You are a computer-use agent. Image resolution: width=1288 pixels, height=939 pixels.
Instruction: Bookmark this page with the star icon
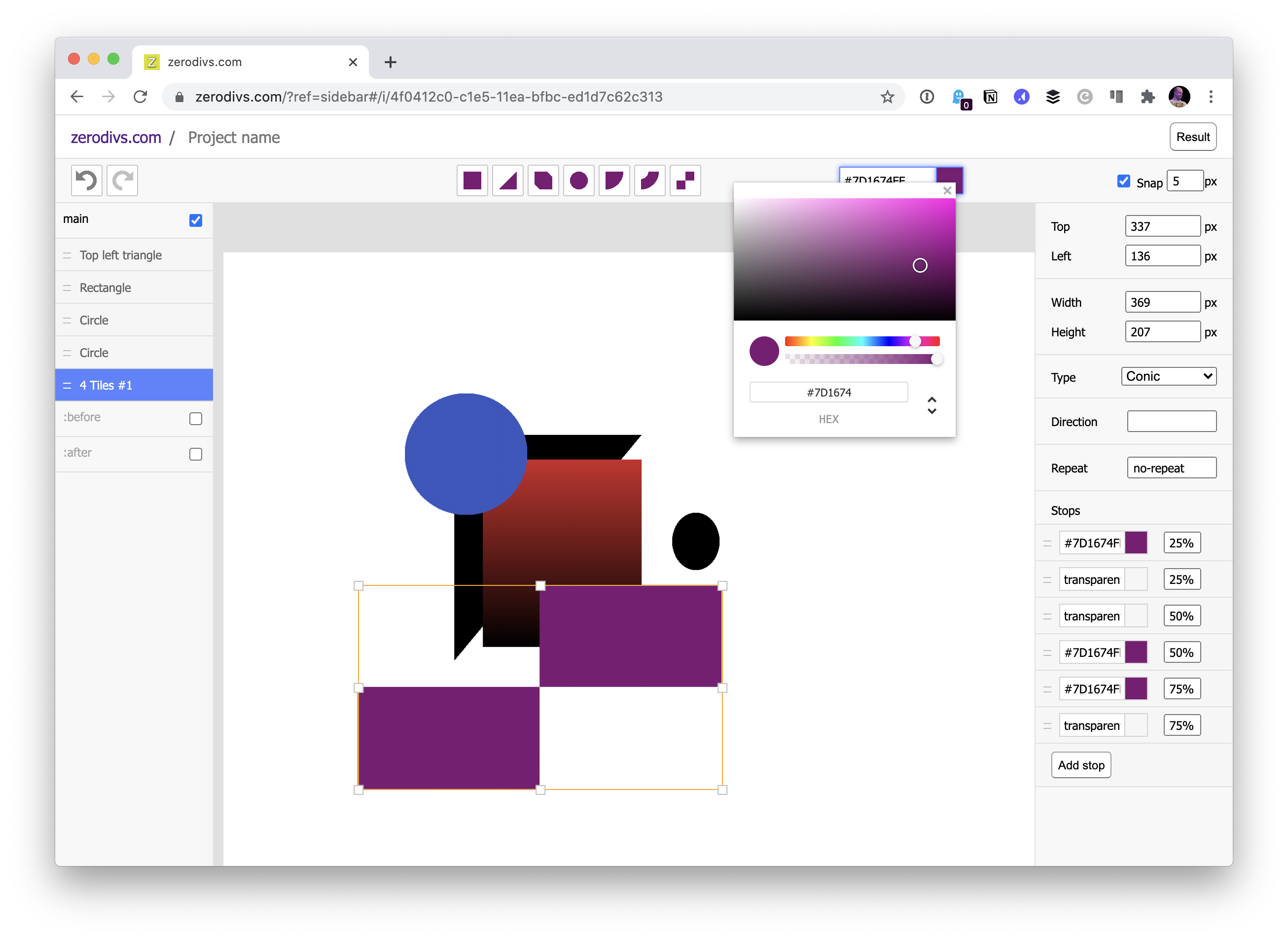[x=887, y=97]
